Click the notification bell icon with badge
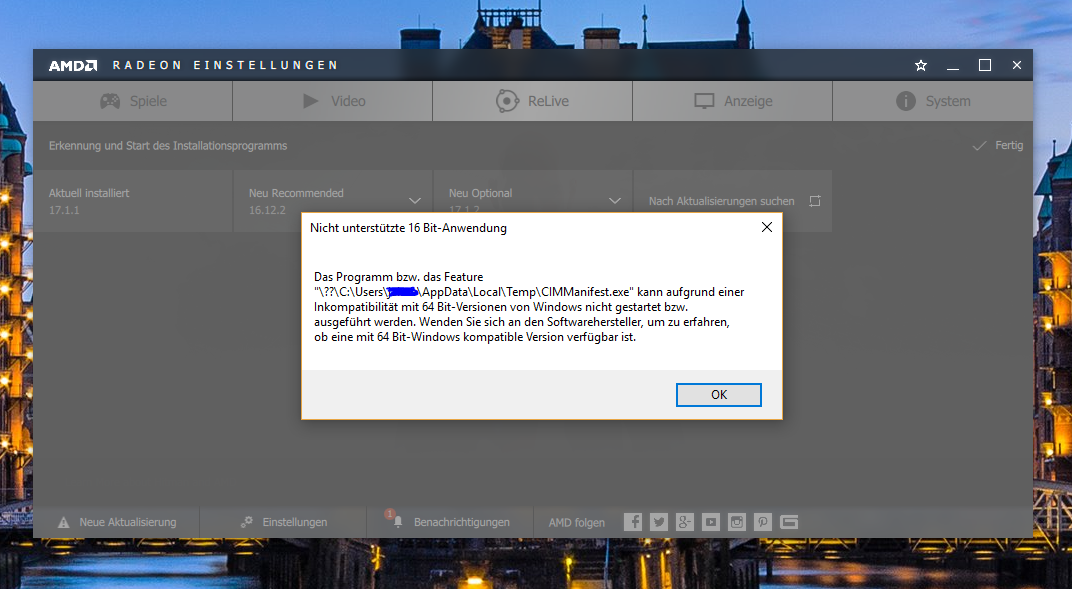1072x589 pixels. point(396,520)
